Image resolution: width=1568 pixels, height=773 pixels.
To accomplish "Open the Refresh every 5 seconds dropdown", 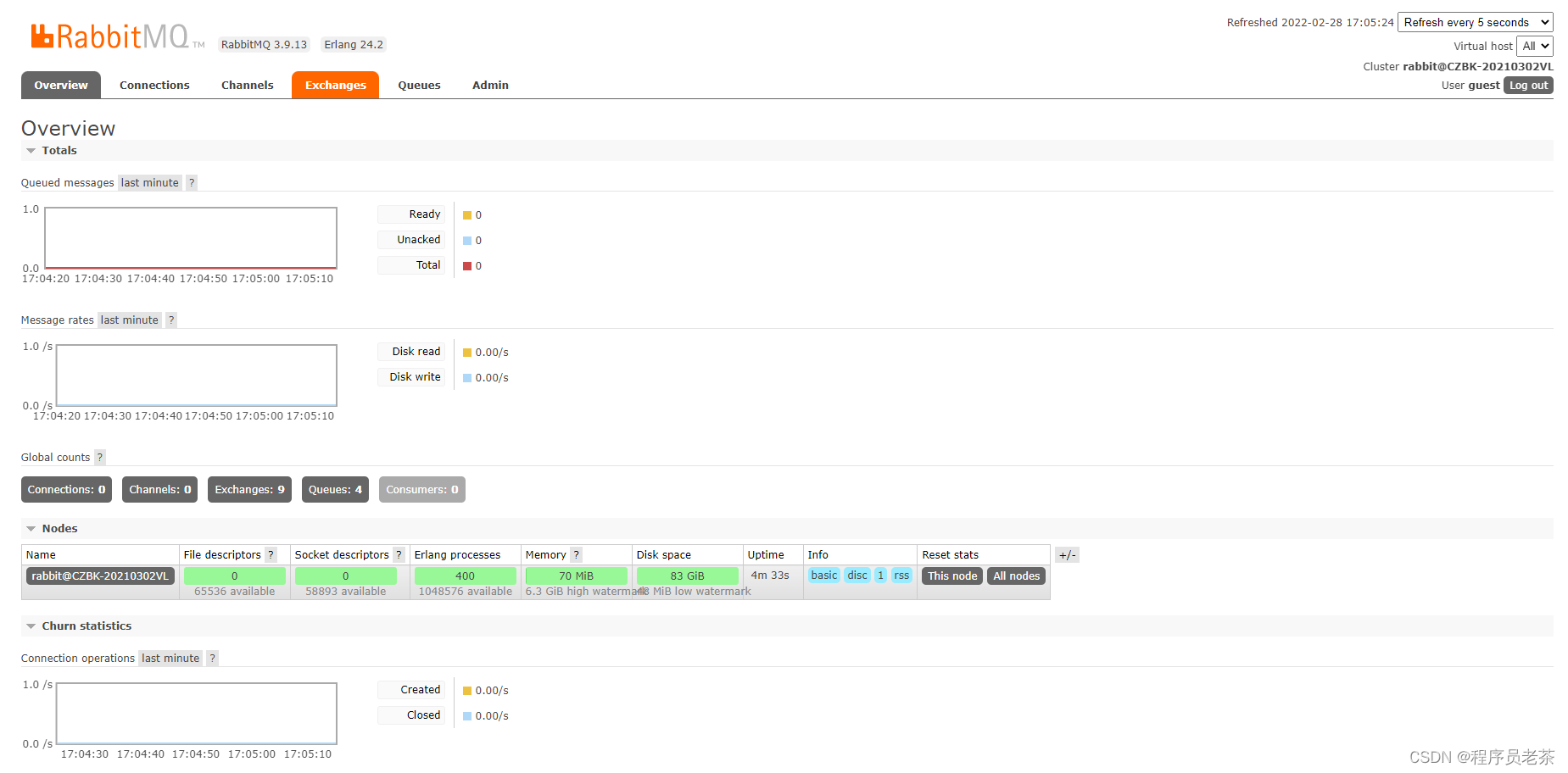I will tap(1475, 22).
